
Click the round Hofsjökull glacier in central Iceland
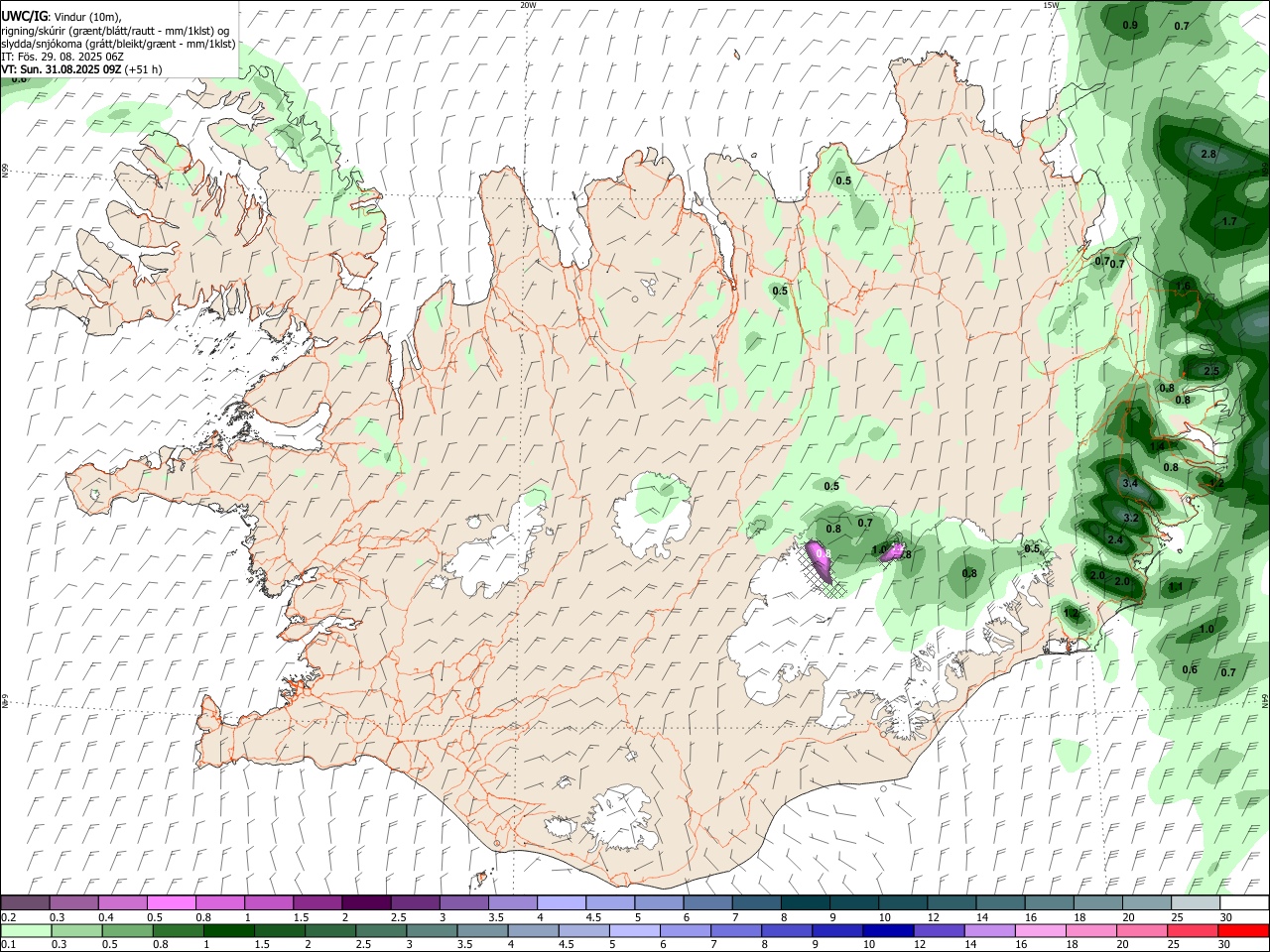click(651, 514)
